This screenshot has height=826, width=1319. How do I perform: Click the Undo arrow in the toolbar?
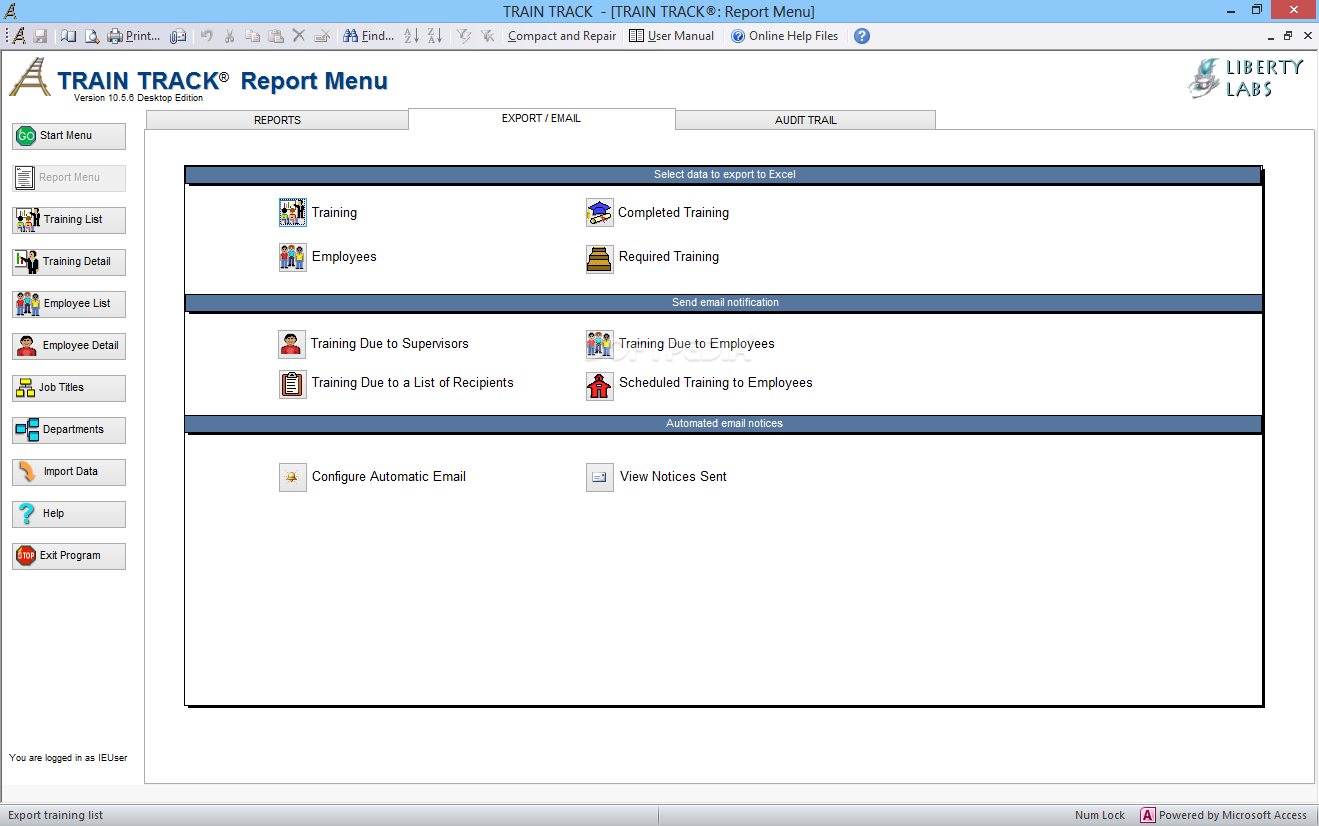coord(206,36)
